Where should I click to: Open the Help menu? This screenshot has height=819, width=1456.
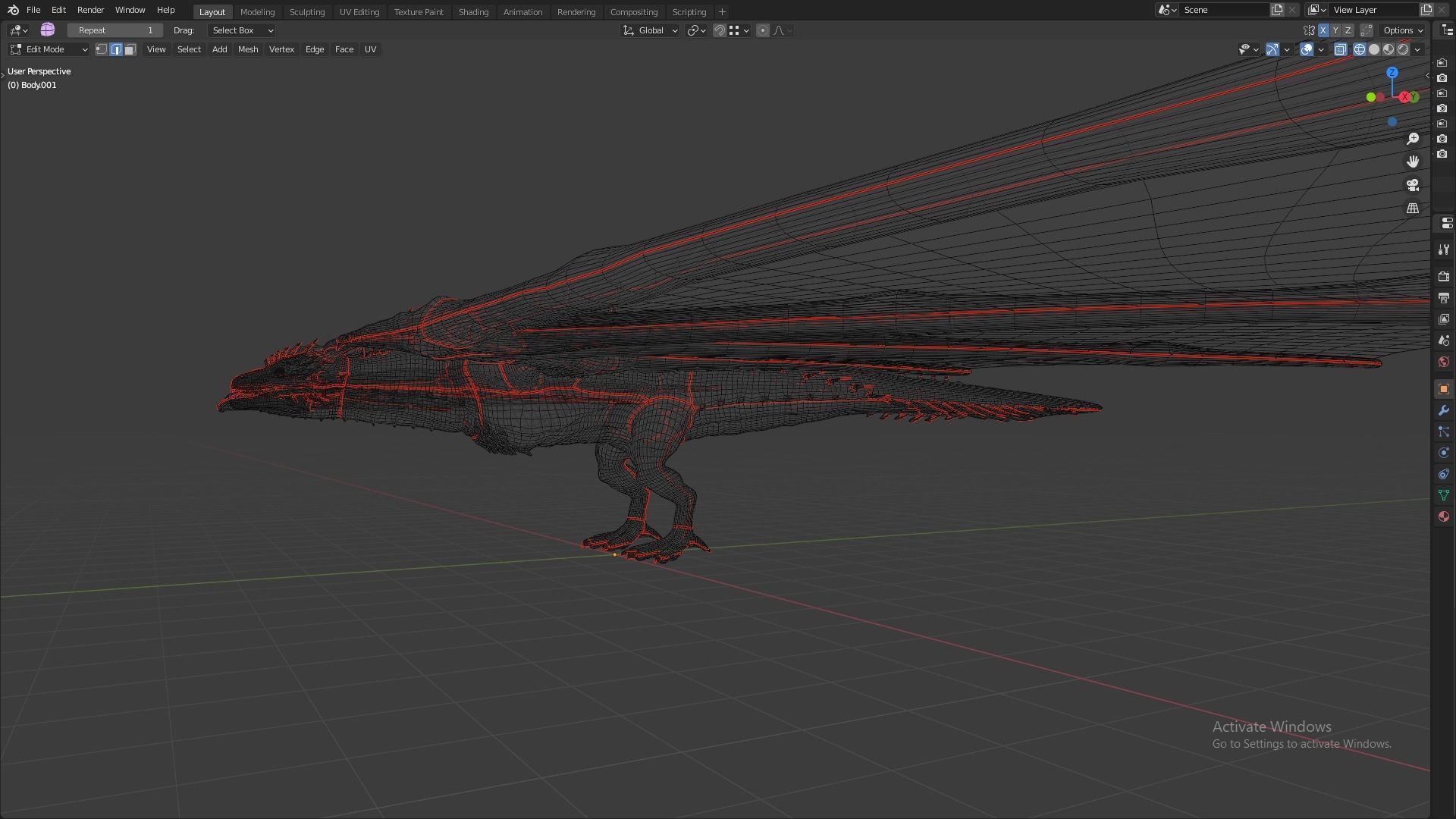point(165,10)
